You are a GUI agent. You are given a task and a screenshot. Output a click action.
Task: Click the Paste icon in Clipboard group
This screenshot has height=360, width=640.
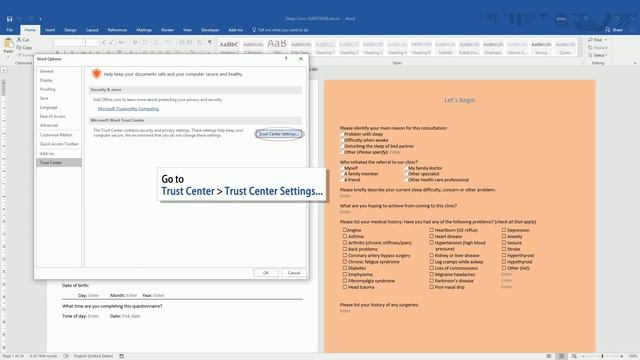pos(8,43)
